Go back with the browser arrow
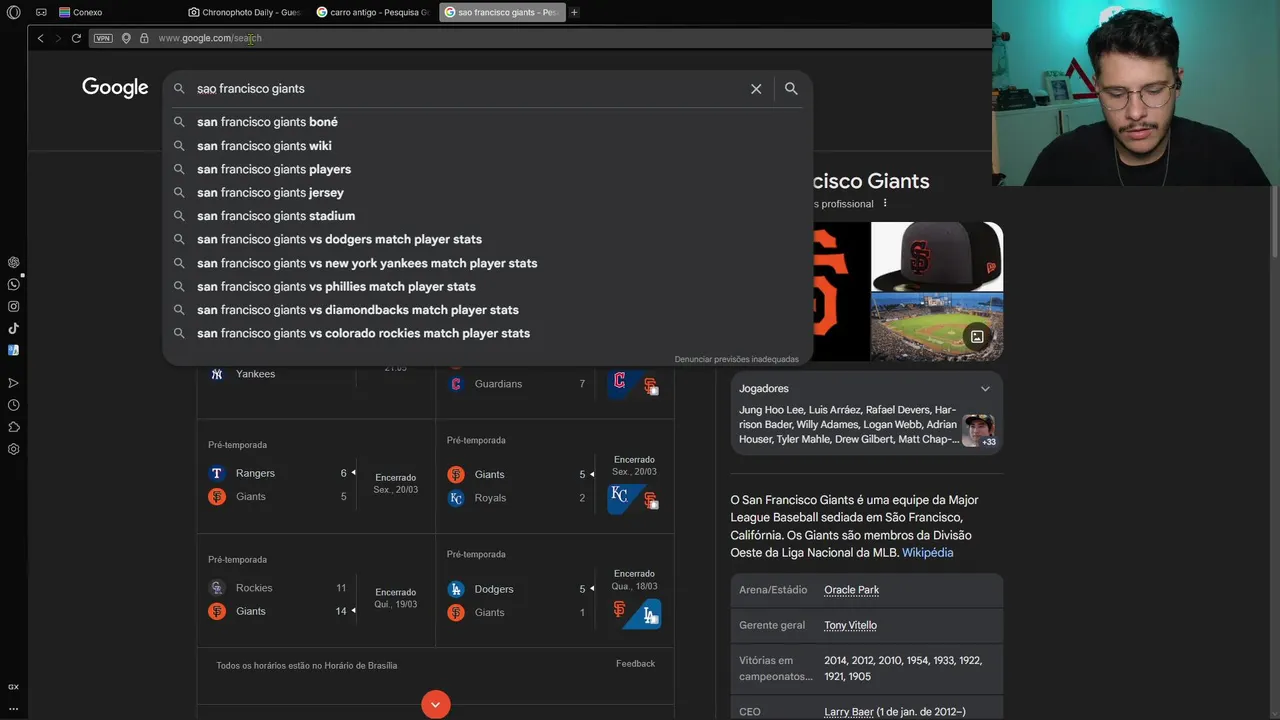1280x720 pixels. 40,38
